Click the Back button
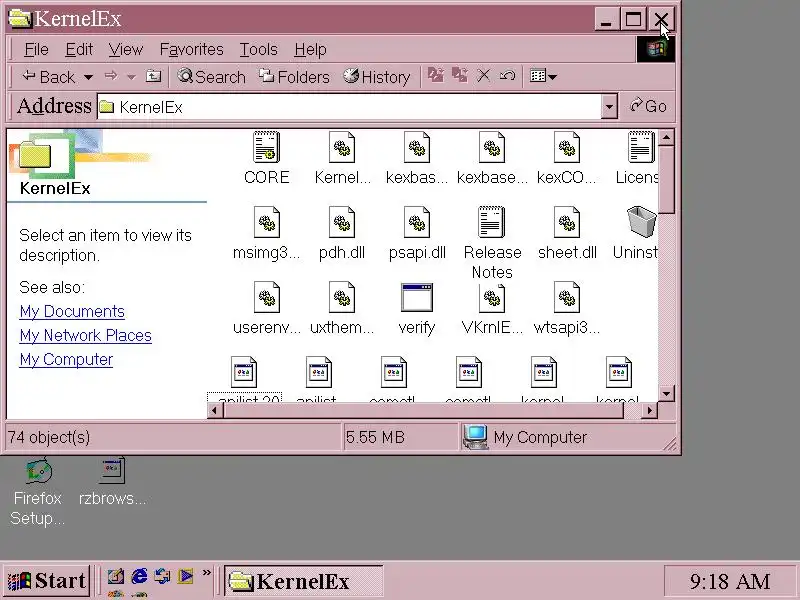This screenshot has height=600, width=800. pyautogui.click(x=48, y=77)
